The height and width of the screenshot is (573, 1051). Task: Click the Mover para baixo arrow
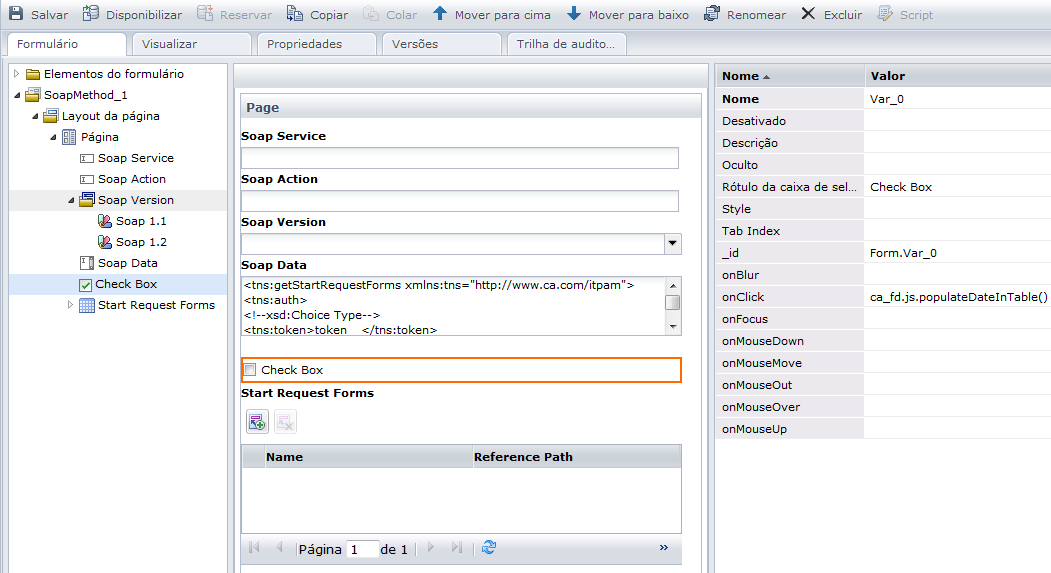574,13
